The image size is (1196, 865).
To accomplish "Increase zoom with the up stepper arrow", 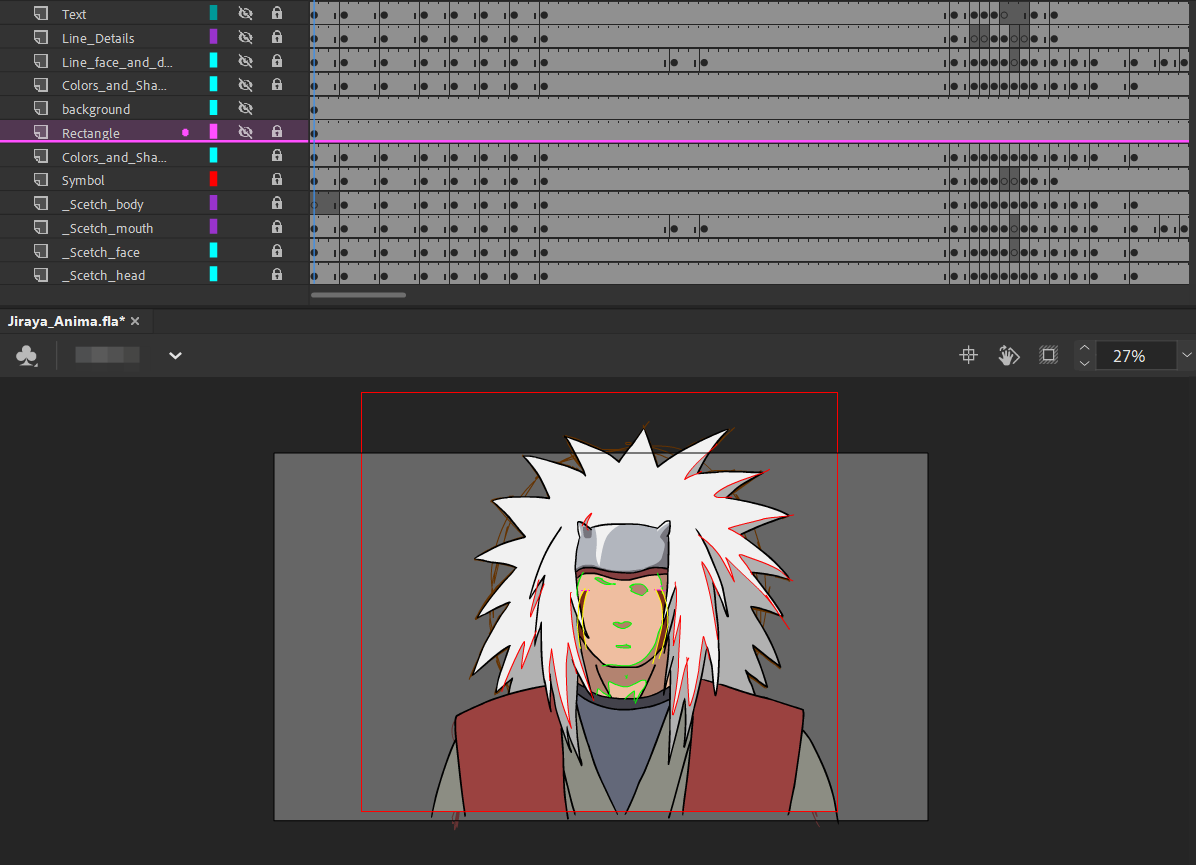I will [1084, 348].
